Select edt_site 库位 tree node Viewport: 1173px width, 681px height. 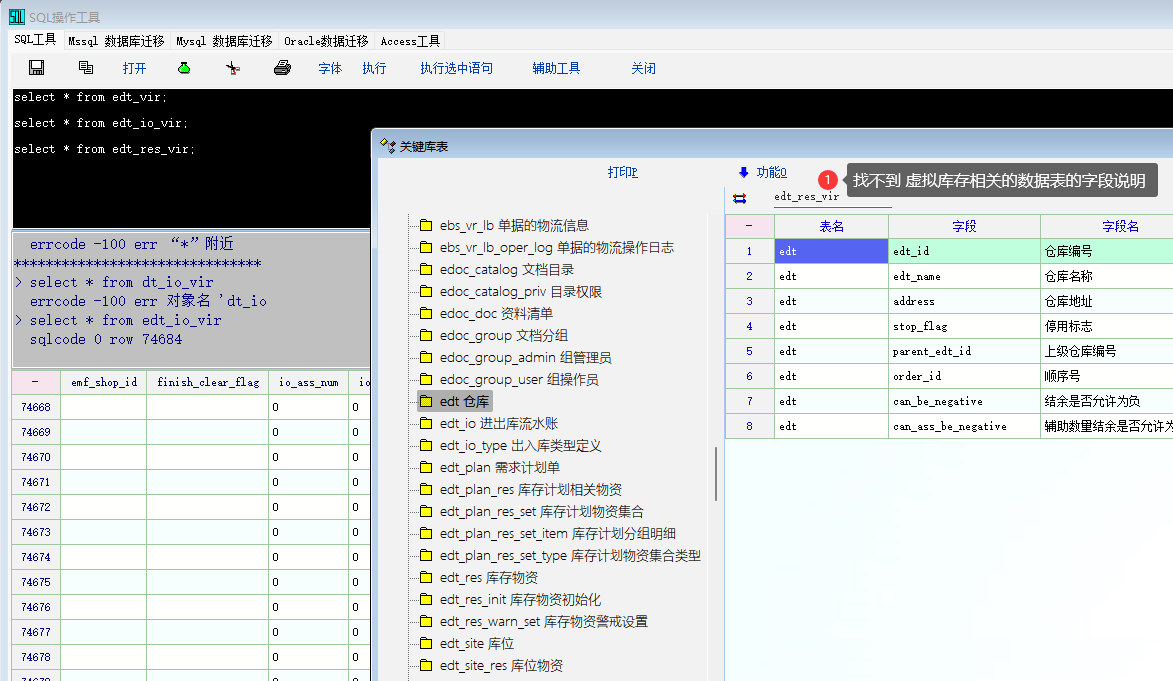point(476,644)
